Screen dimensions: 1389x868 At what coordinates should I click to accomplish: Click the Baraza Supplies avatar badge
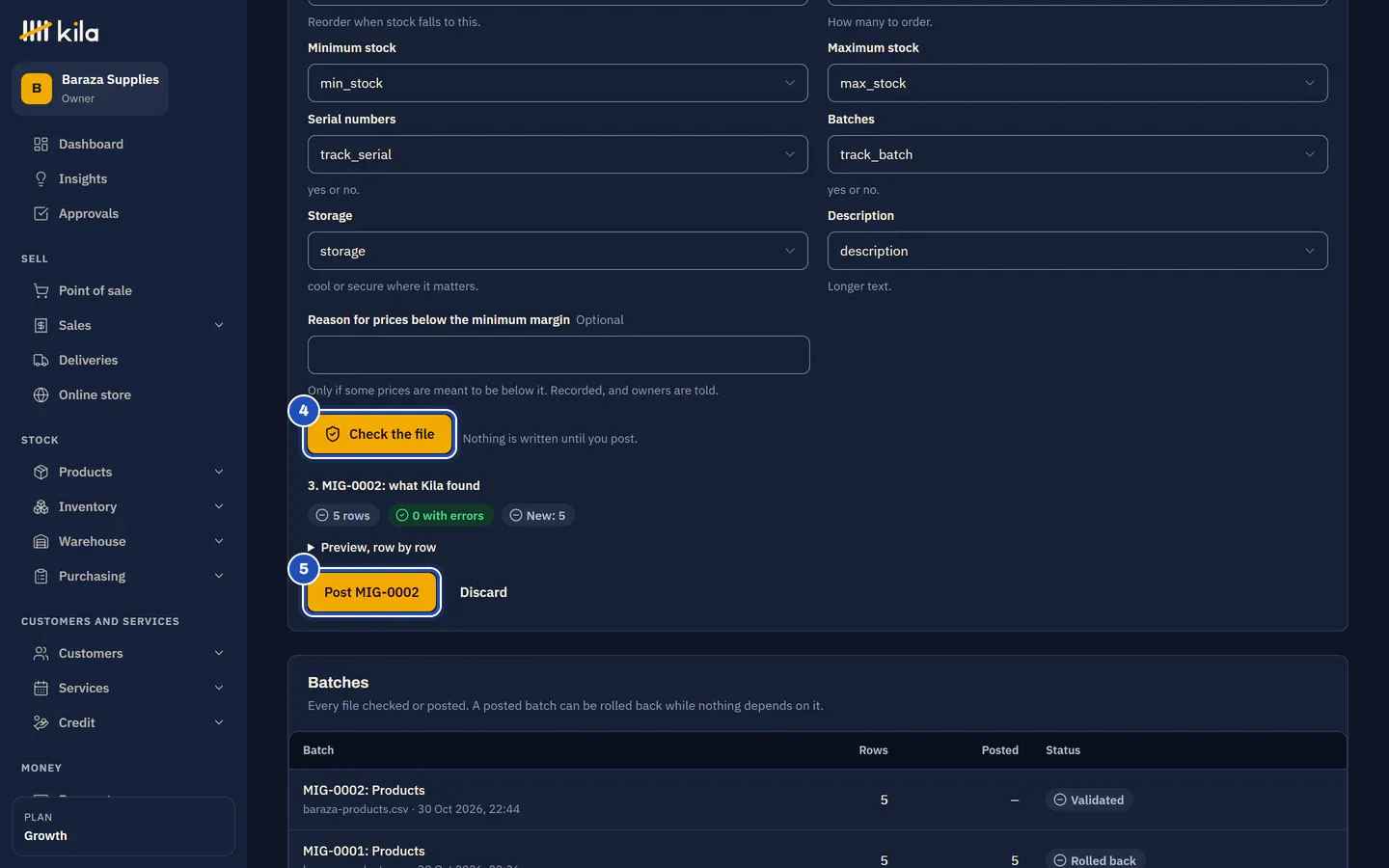pos(37,89)
